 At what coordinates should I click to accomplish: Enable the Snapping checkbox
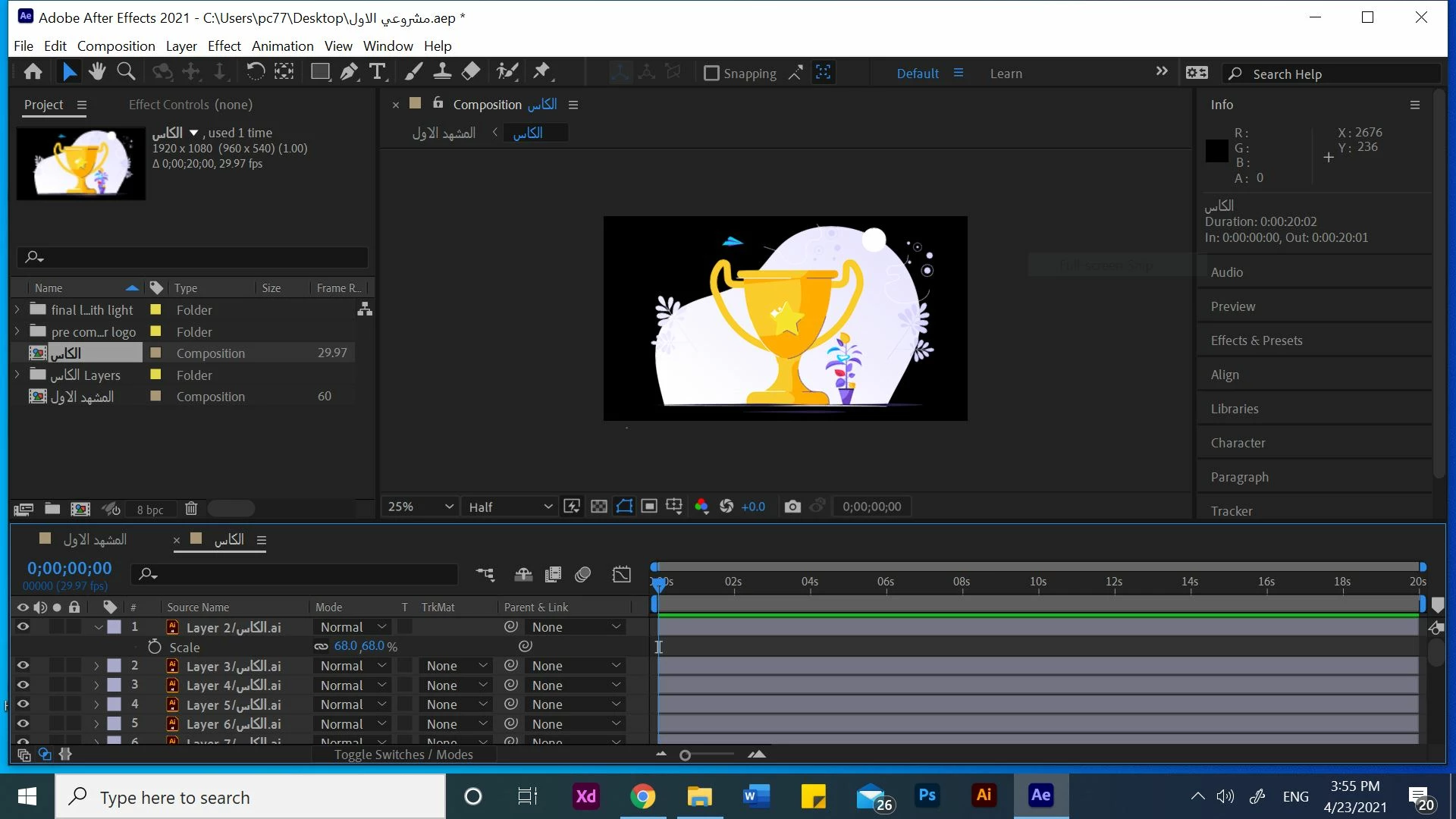click(711, 74)
